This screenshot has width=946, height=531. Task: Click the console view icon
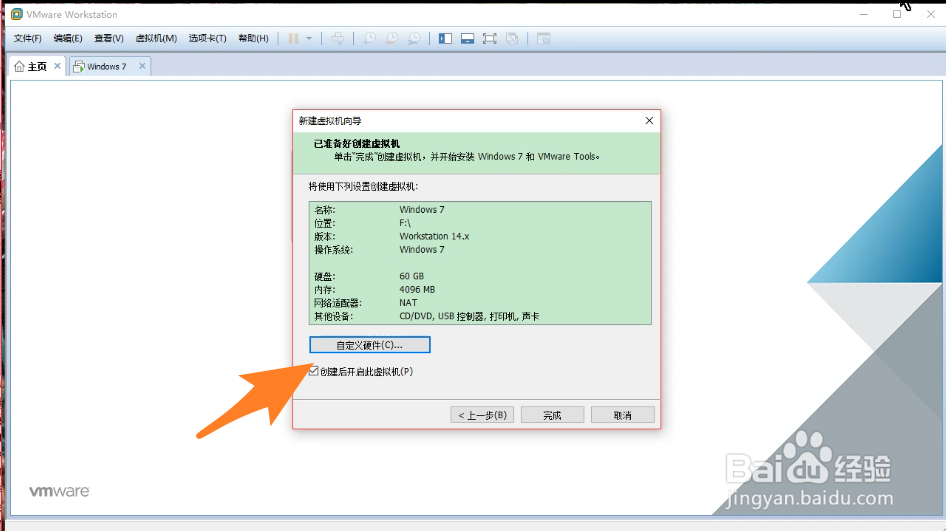point(544,39)
